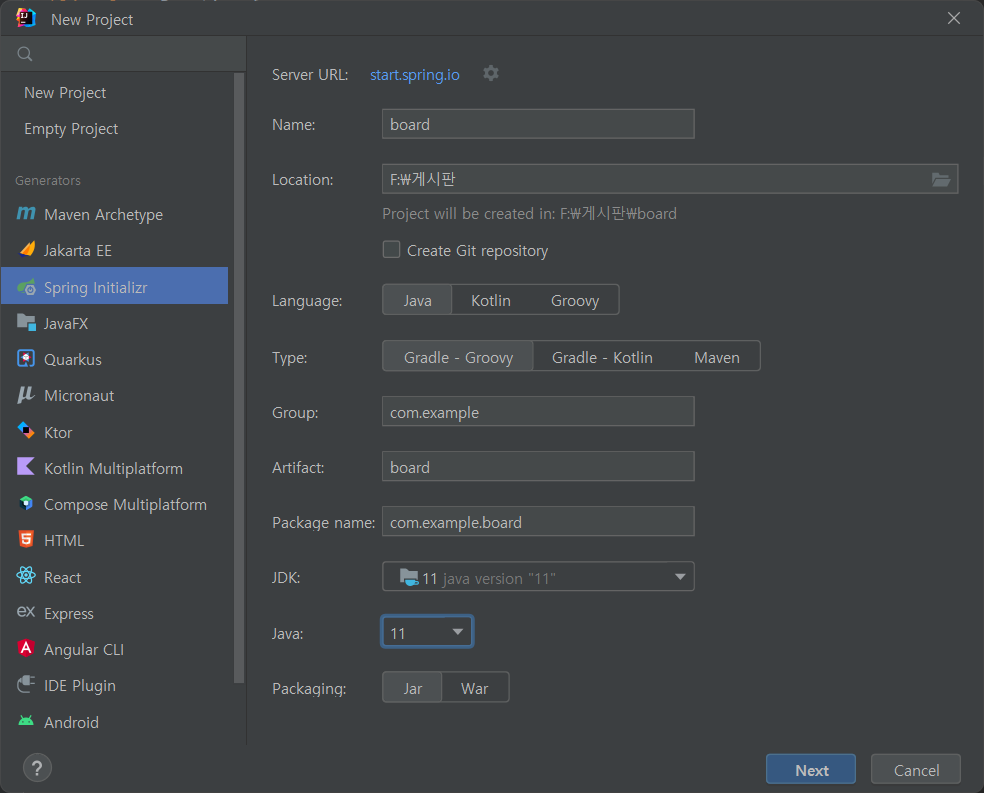Select Empty Project in sidebar
This screenshot has height=793, width=984.
click(71, 129)
